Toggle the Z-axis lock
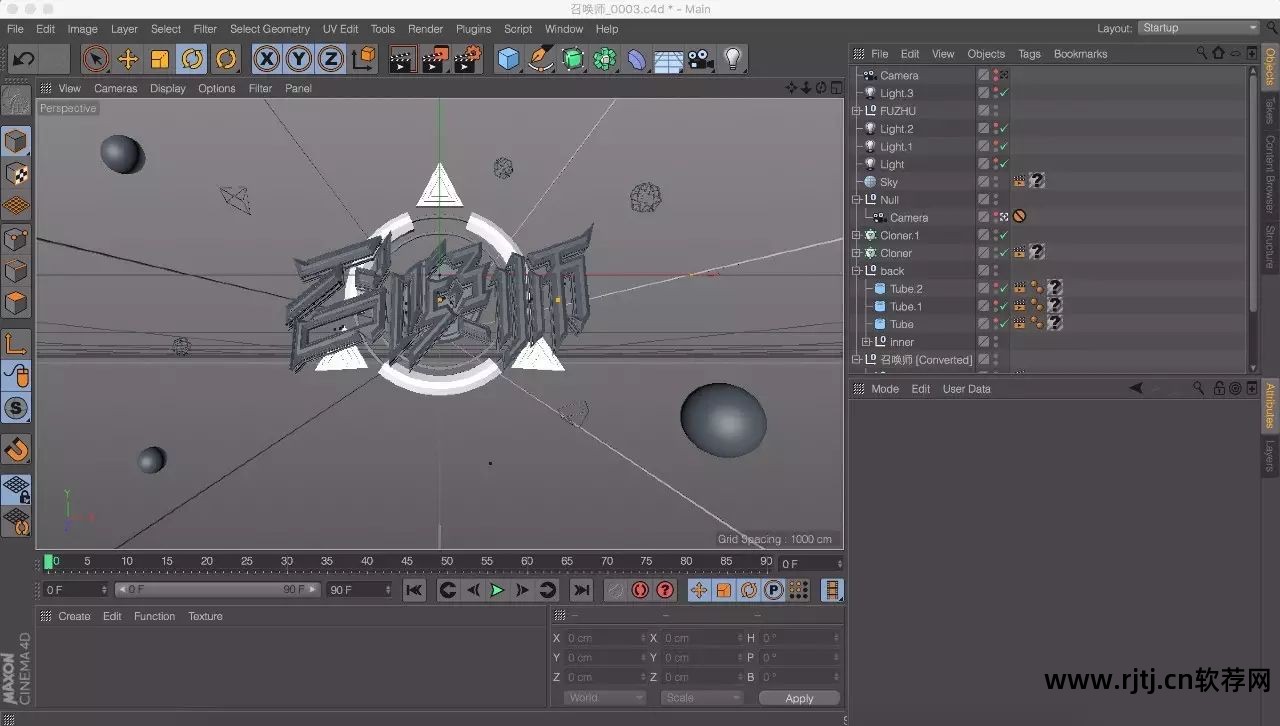This screenshot has height=726, width=1280. point(331,59)
